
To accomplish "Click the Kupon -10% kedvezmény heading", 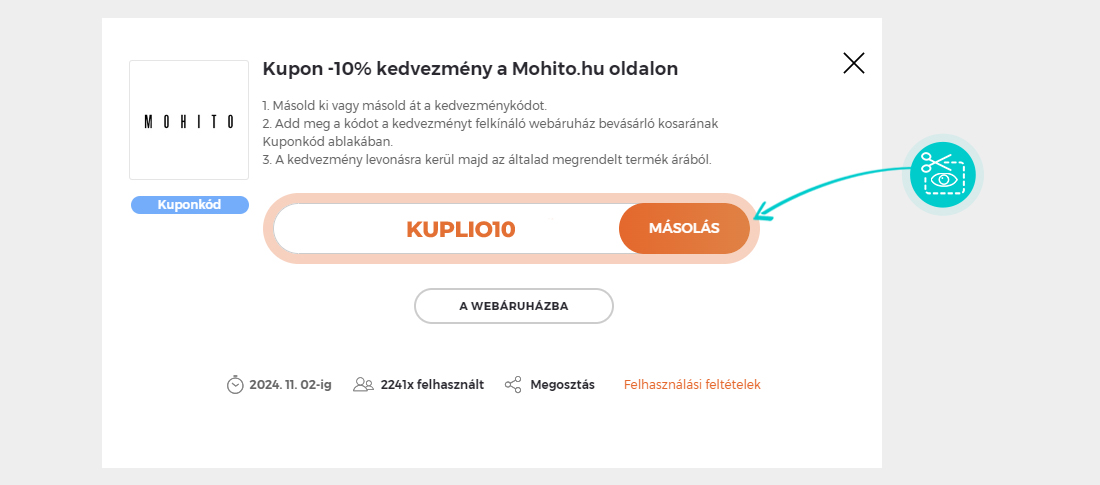I will pos(470,69).
